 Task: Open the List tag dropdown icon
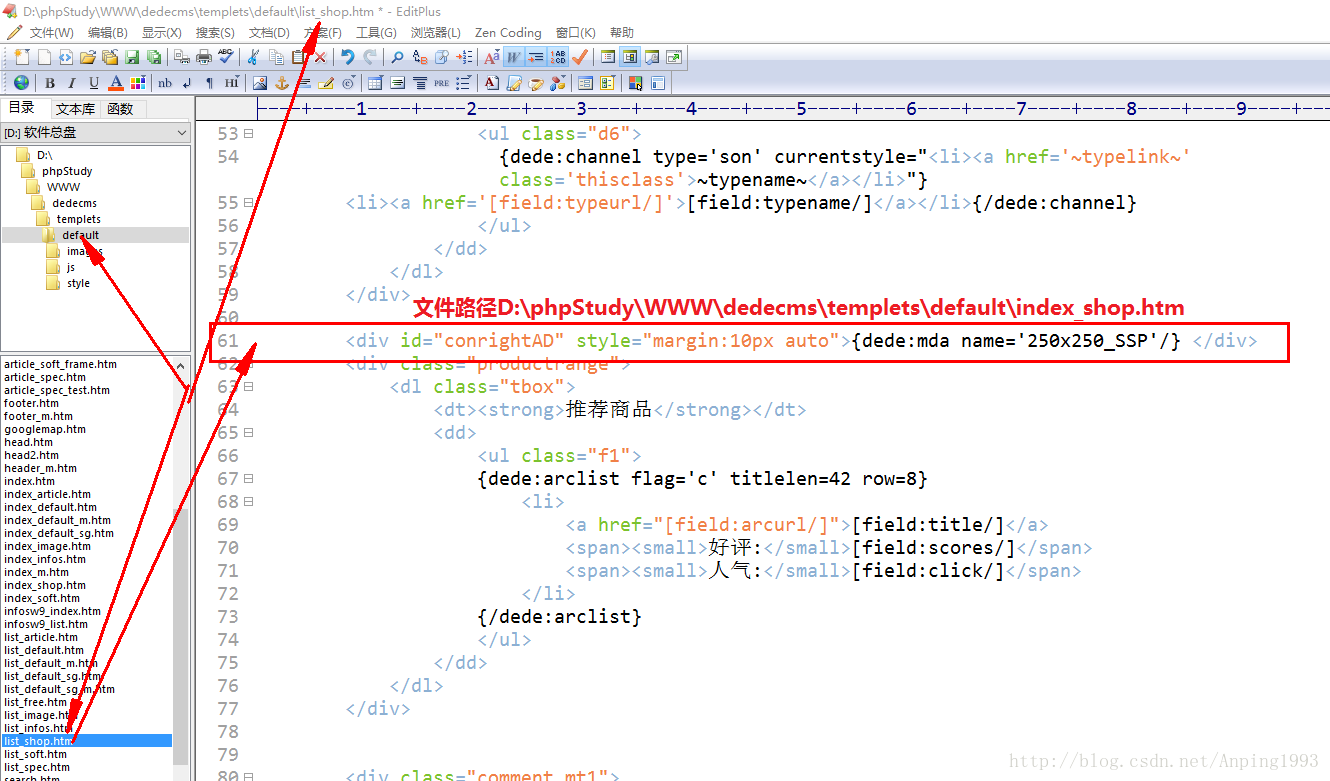(x=464, y=83)
